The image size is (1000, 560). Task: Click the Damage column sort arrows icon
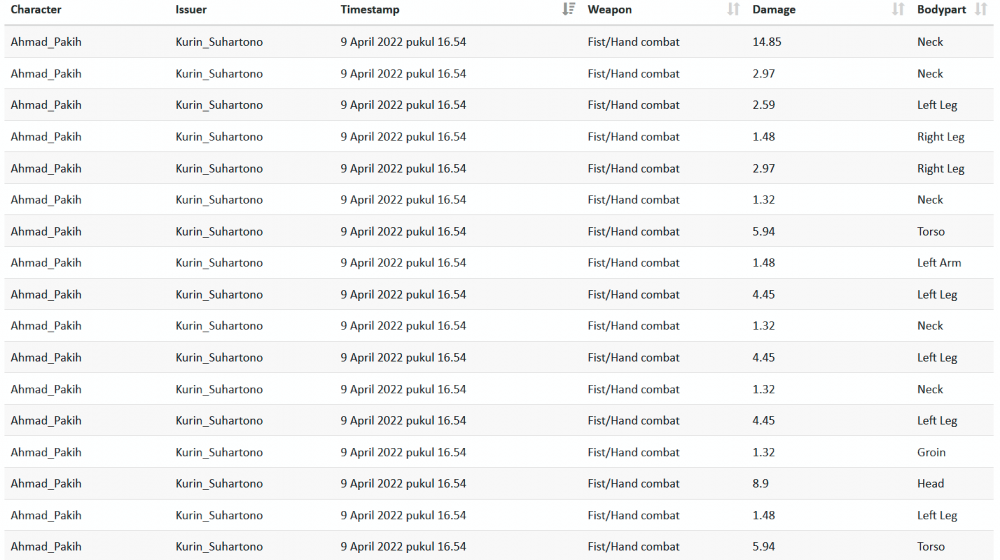coord(898,9)
